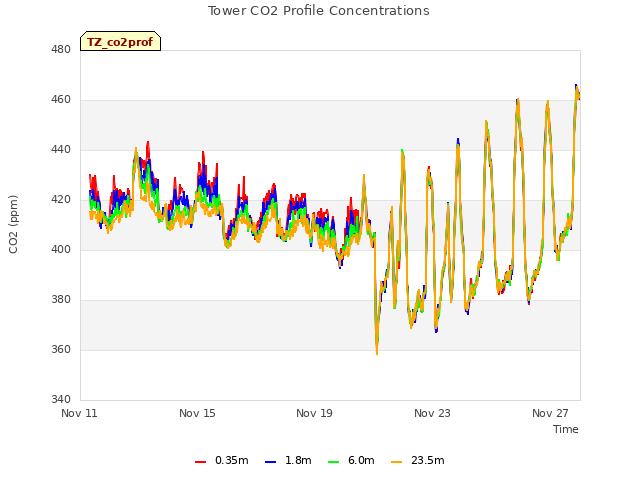Click the 400 y-axis tick label
The height and width of the screenshot is (480, 640).
coord(61,249)
